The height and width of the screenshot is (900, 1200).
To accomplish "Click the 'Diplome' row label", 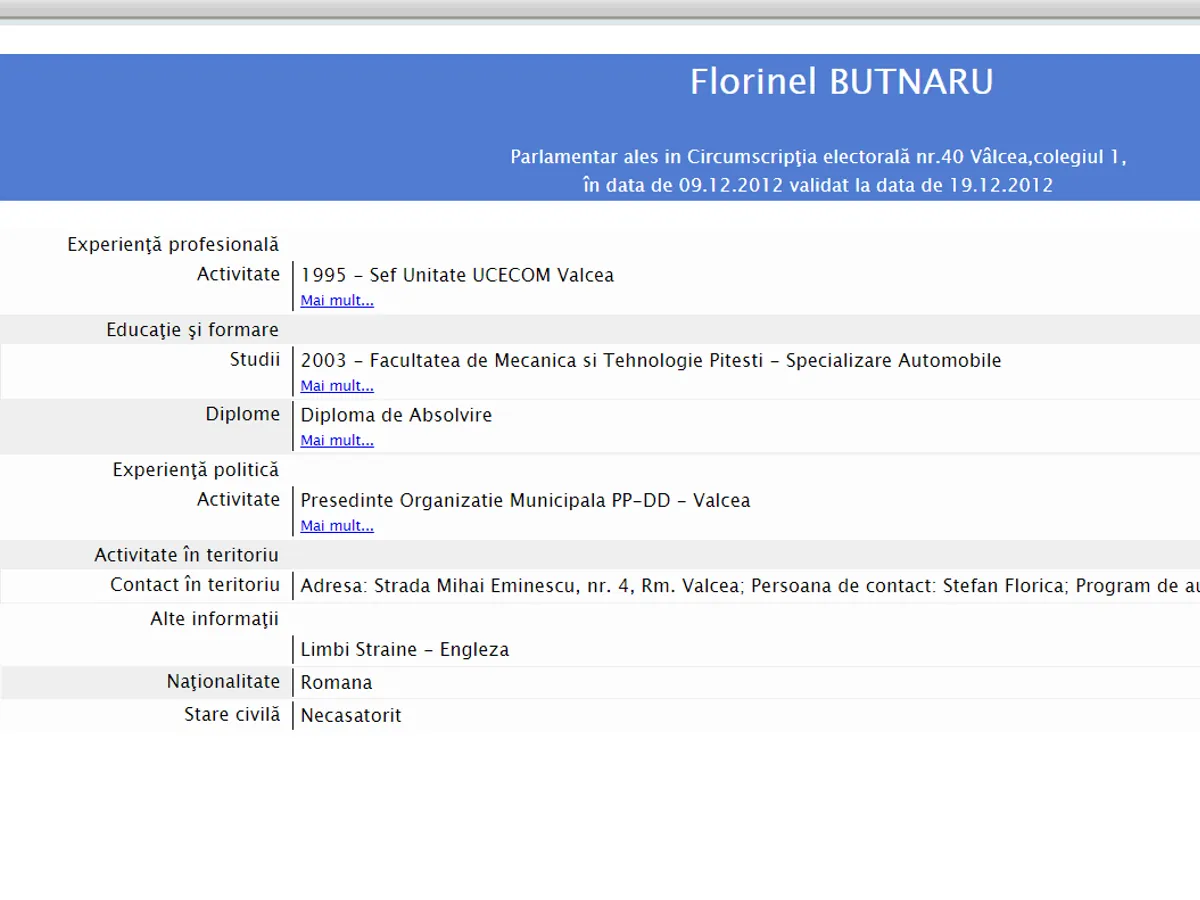I will coord(243,414).
